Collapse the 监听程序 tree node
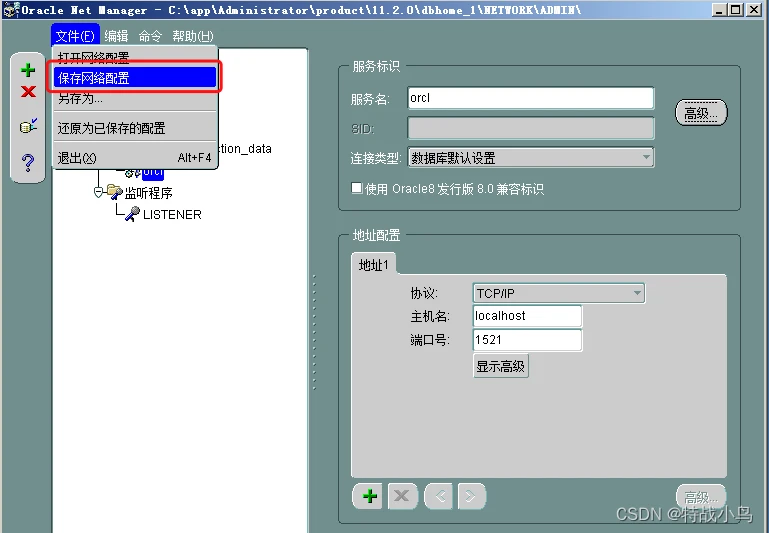Screen dimensions: 769x533 coord(98,192)
